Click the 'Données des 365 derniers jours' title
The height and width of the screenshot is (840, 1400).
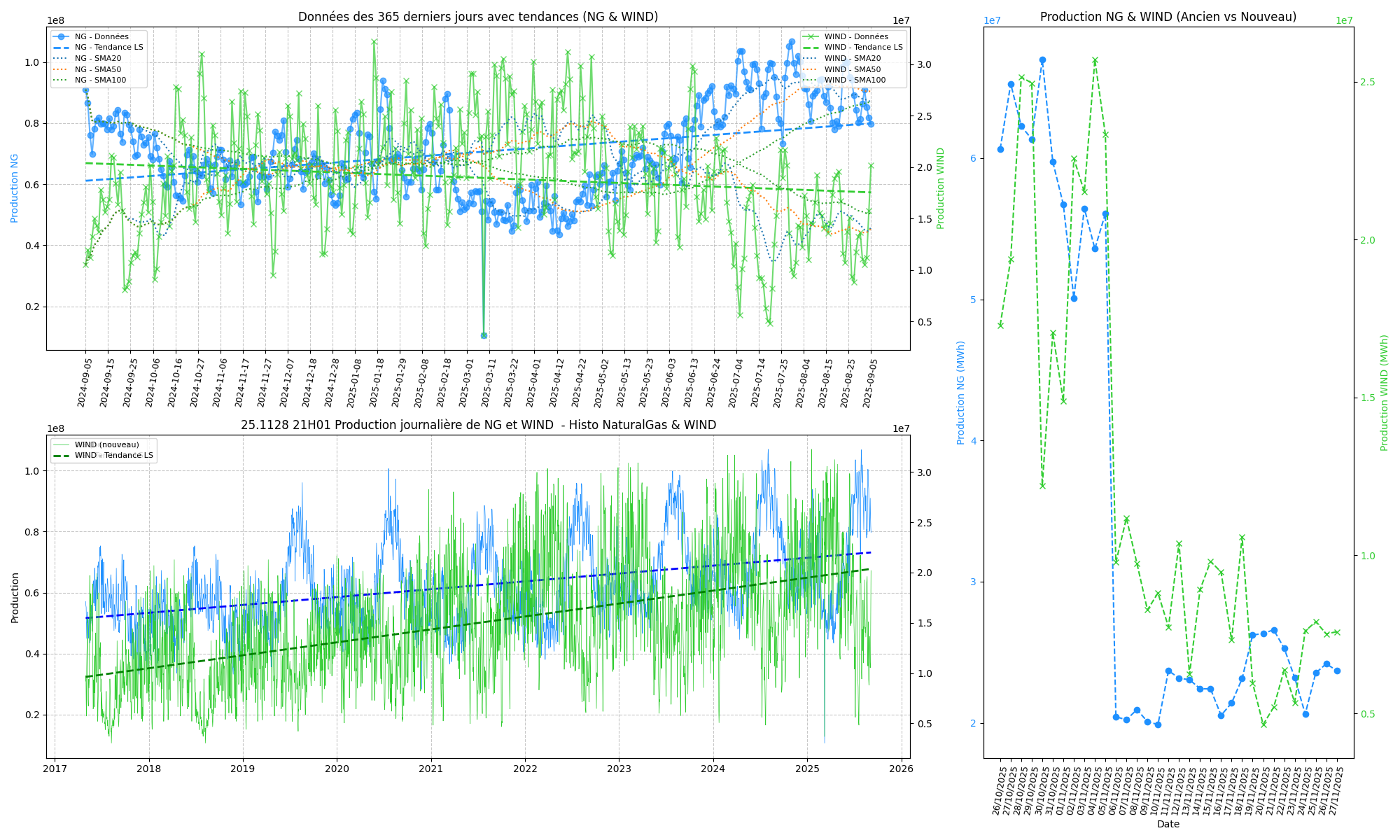pos(478,17)
